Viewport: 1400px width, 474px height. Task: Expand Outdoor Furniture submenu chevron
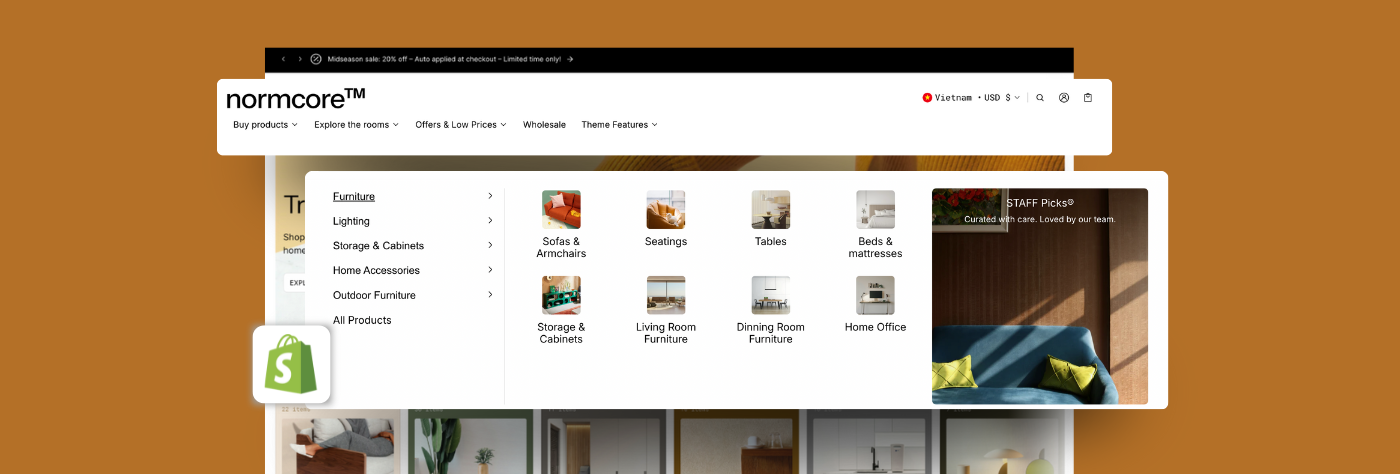click(490, 295)
